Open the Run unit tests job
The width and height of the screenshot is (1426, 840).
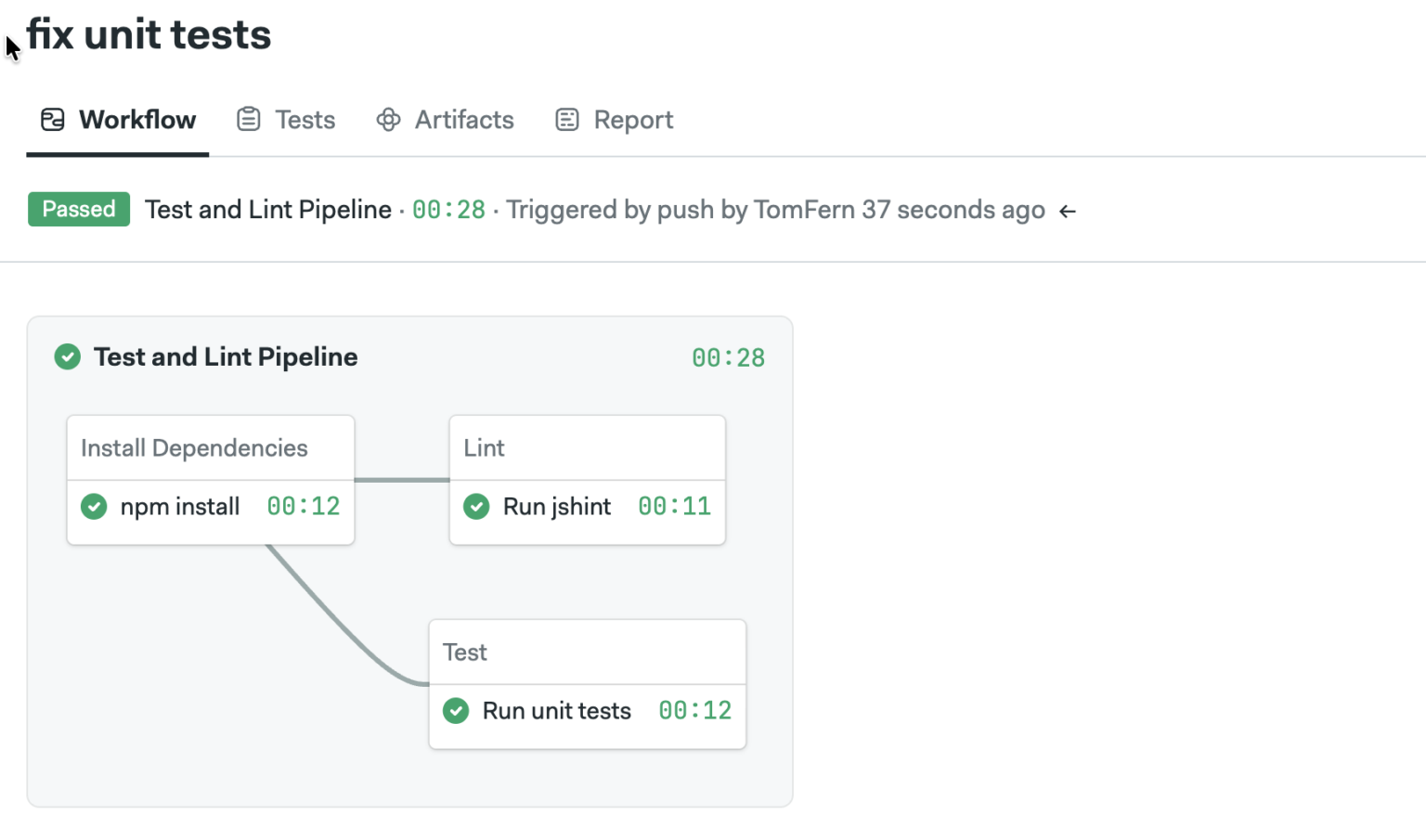pyautogui.click(x=556, y=711)
